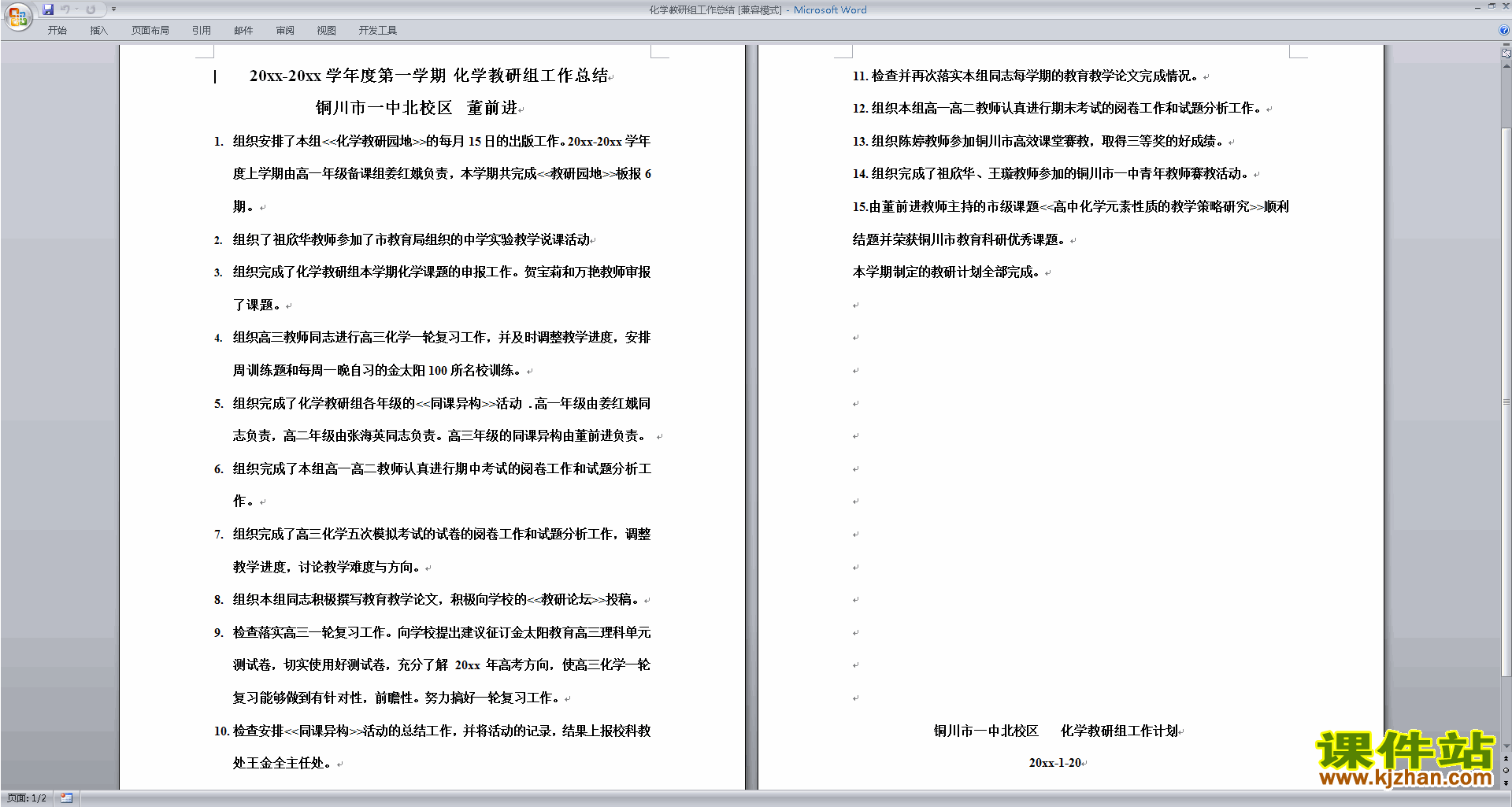Screen dimensions: 1512x807
Task: Click the blue Help question mark icon
Action: click(x=1504, y=30)
